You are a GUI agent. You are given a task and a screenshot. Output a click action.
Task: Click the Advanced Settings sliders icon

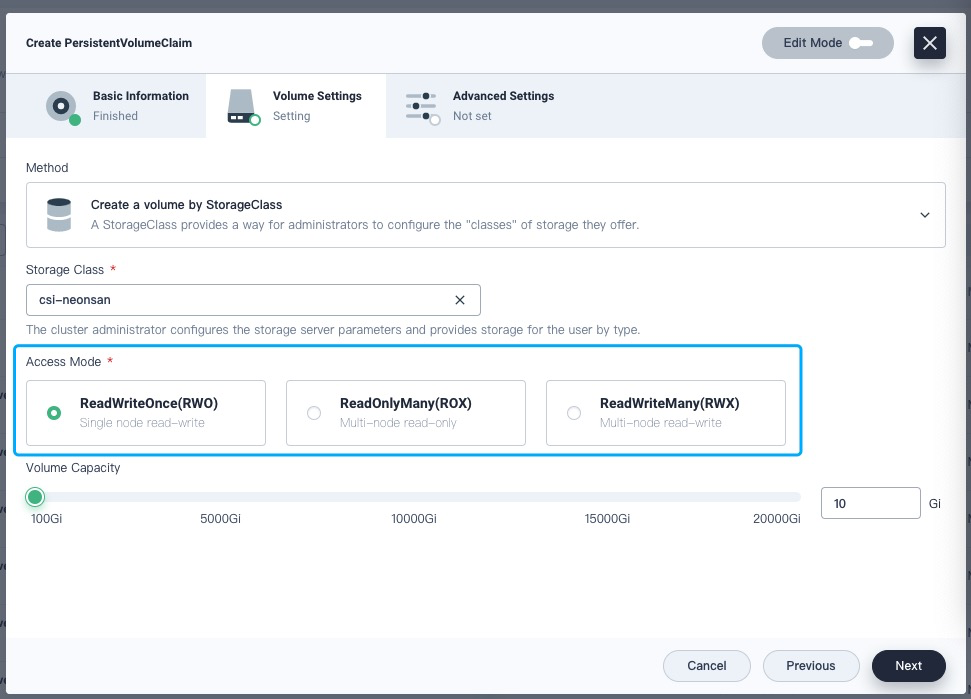click(x=421, y=106)
